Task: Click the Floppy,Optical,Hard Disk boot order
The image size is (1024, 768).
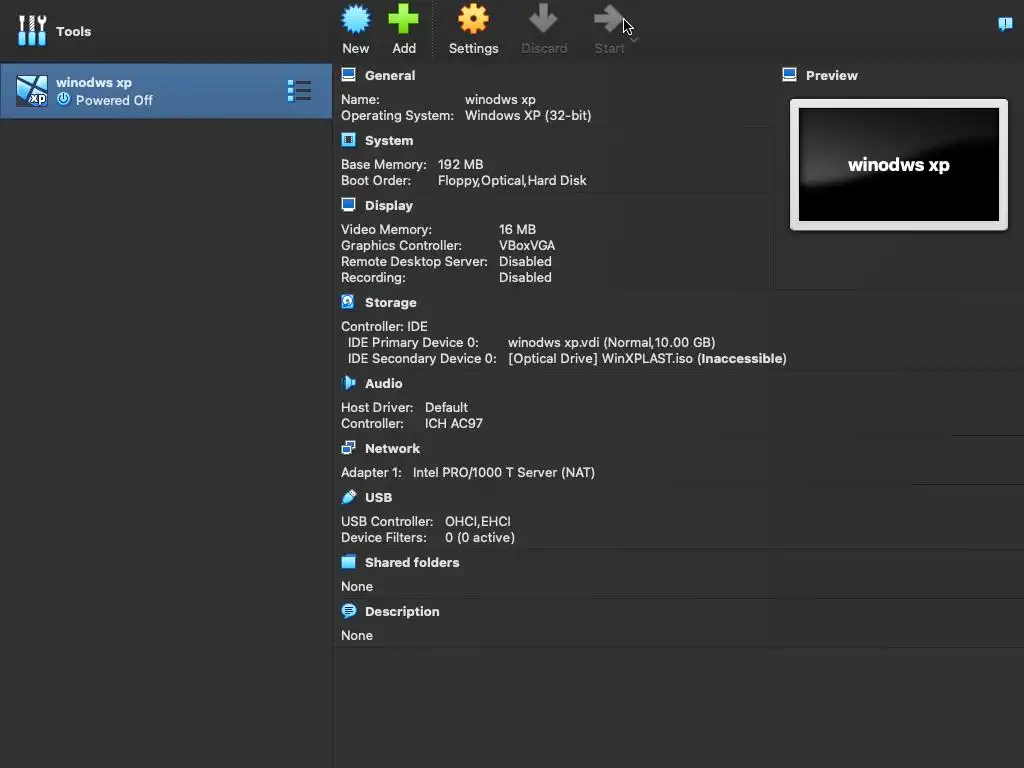Action: coord(512,180)
